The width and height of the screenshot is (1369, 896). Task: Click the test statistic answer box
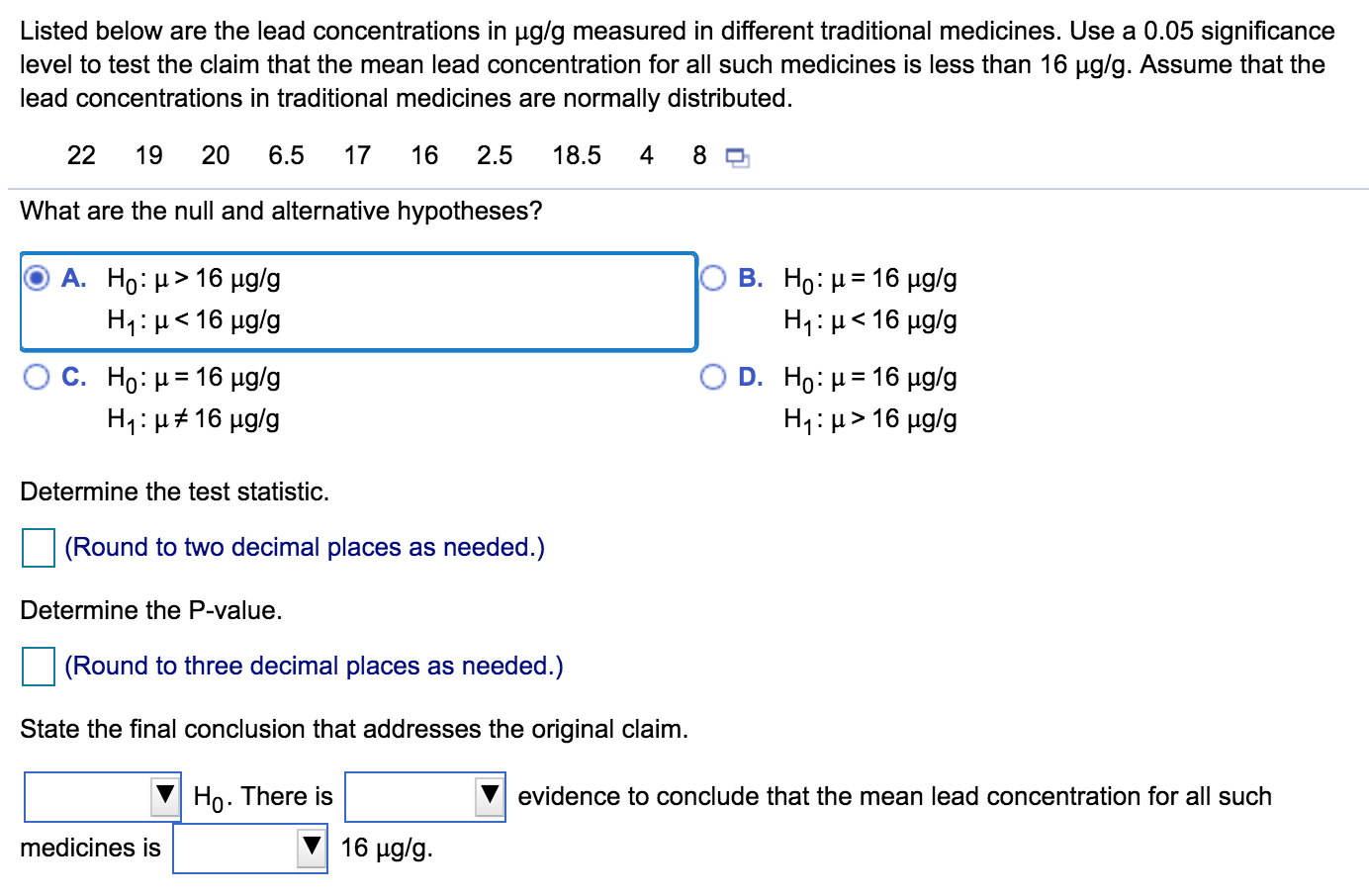click(37, 549)
